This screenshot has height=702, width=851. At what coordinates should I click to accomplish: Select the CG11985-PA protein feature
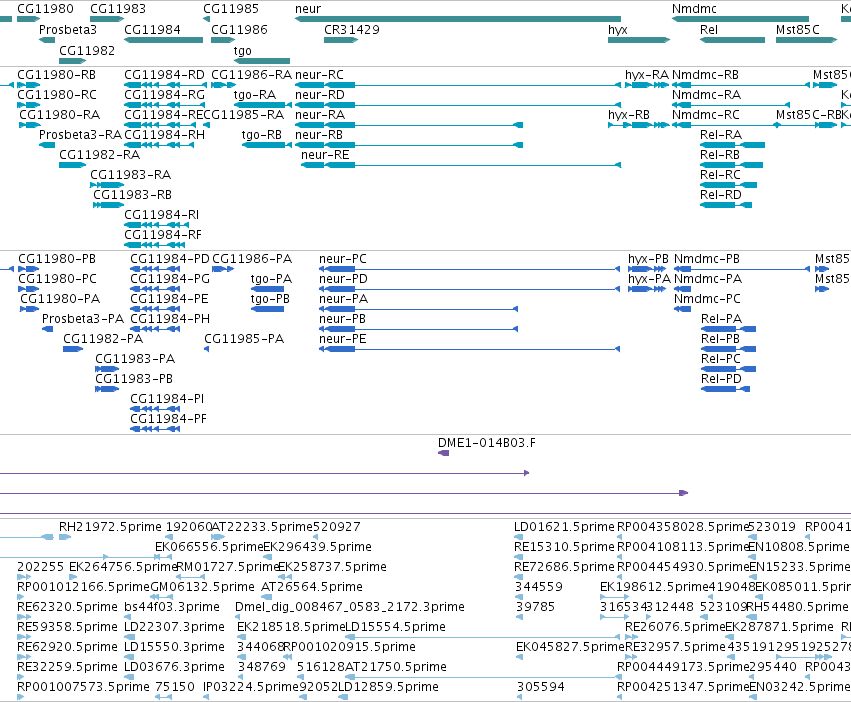pyautogui.click(x=206, y=349)
